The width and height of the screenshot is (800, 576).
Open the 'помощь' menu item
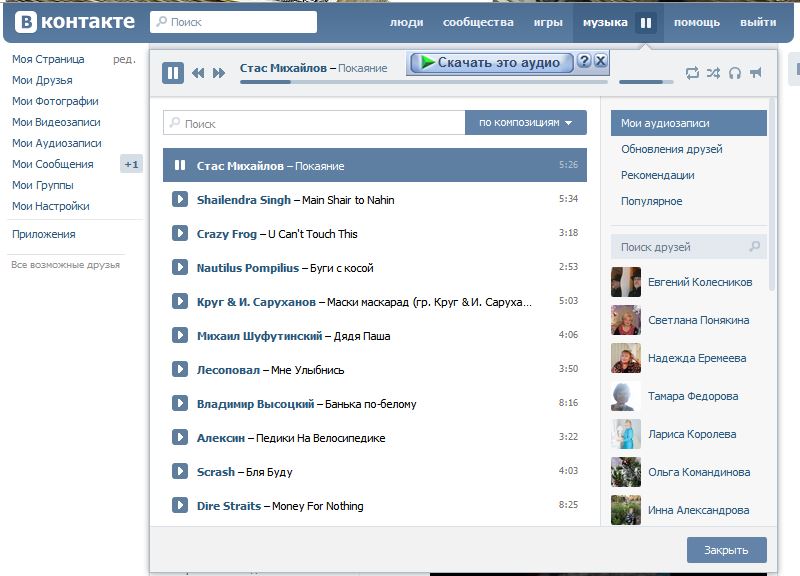pos(696,22)
